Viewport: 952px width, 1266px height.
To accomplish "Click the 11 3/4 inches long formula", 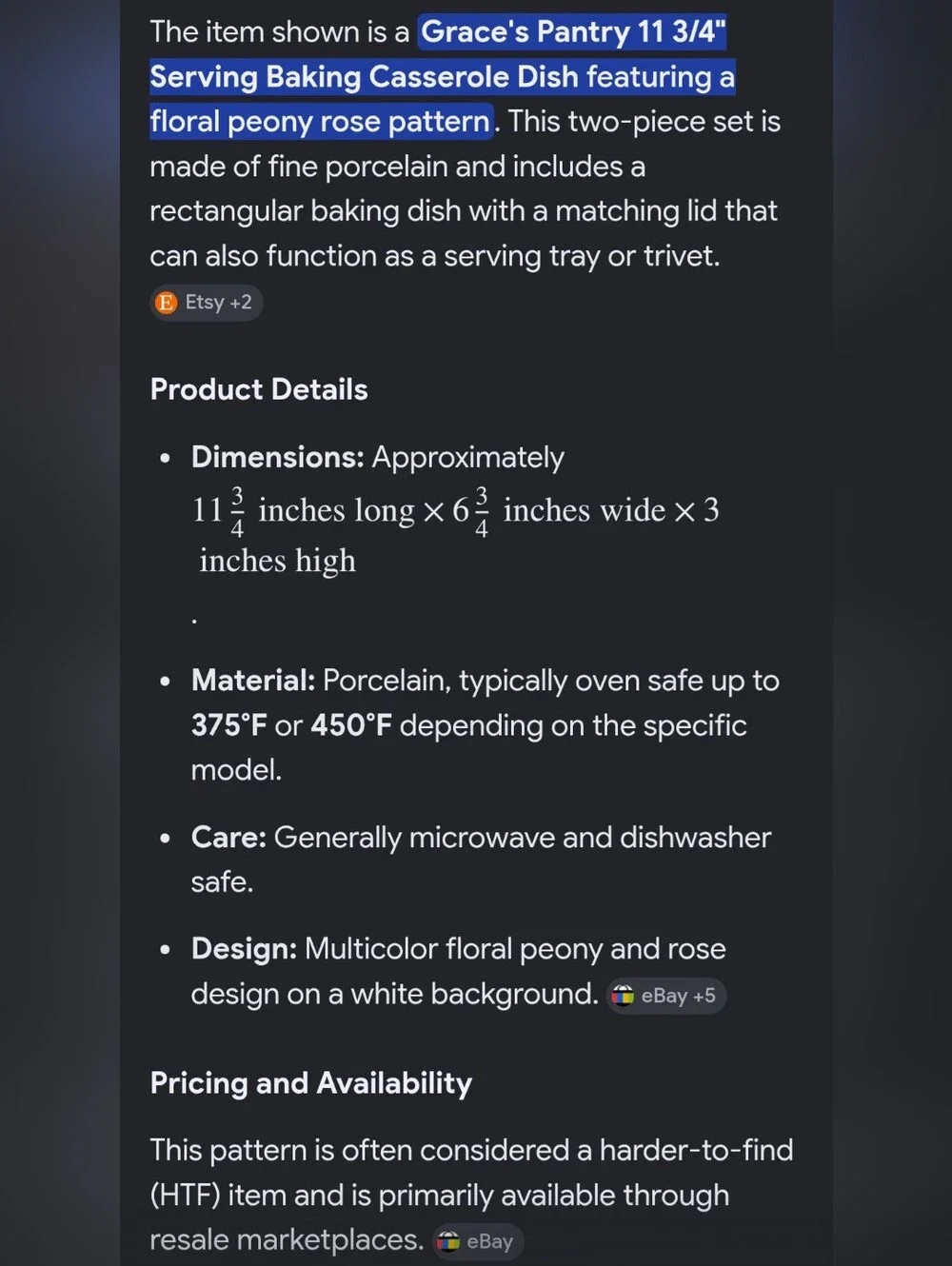I will point(304,511).
